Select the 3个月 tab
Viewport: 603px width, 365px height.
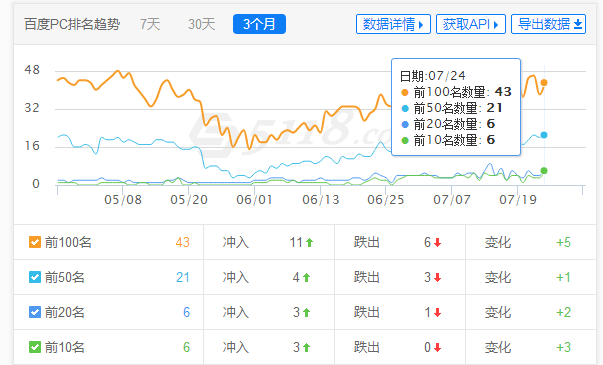(259, 24)
